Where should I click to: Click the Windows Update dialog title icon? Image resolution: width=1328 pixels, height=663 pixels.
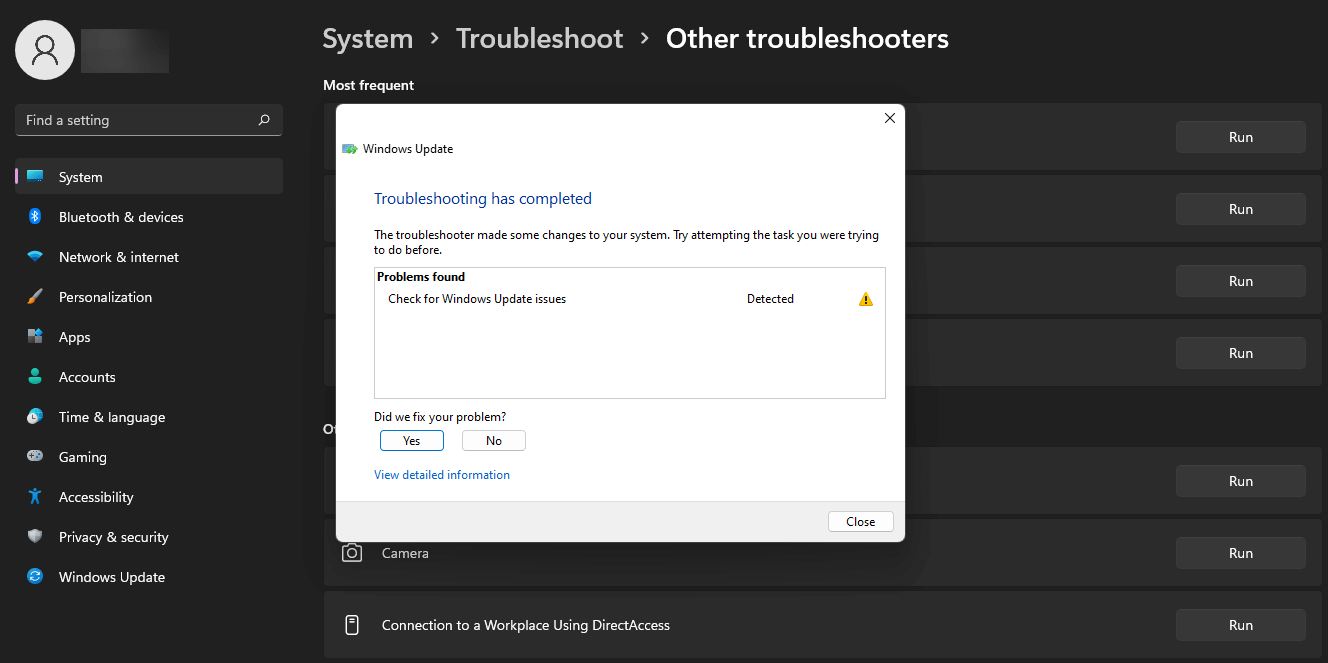pos(349,149)
